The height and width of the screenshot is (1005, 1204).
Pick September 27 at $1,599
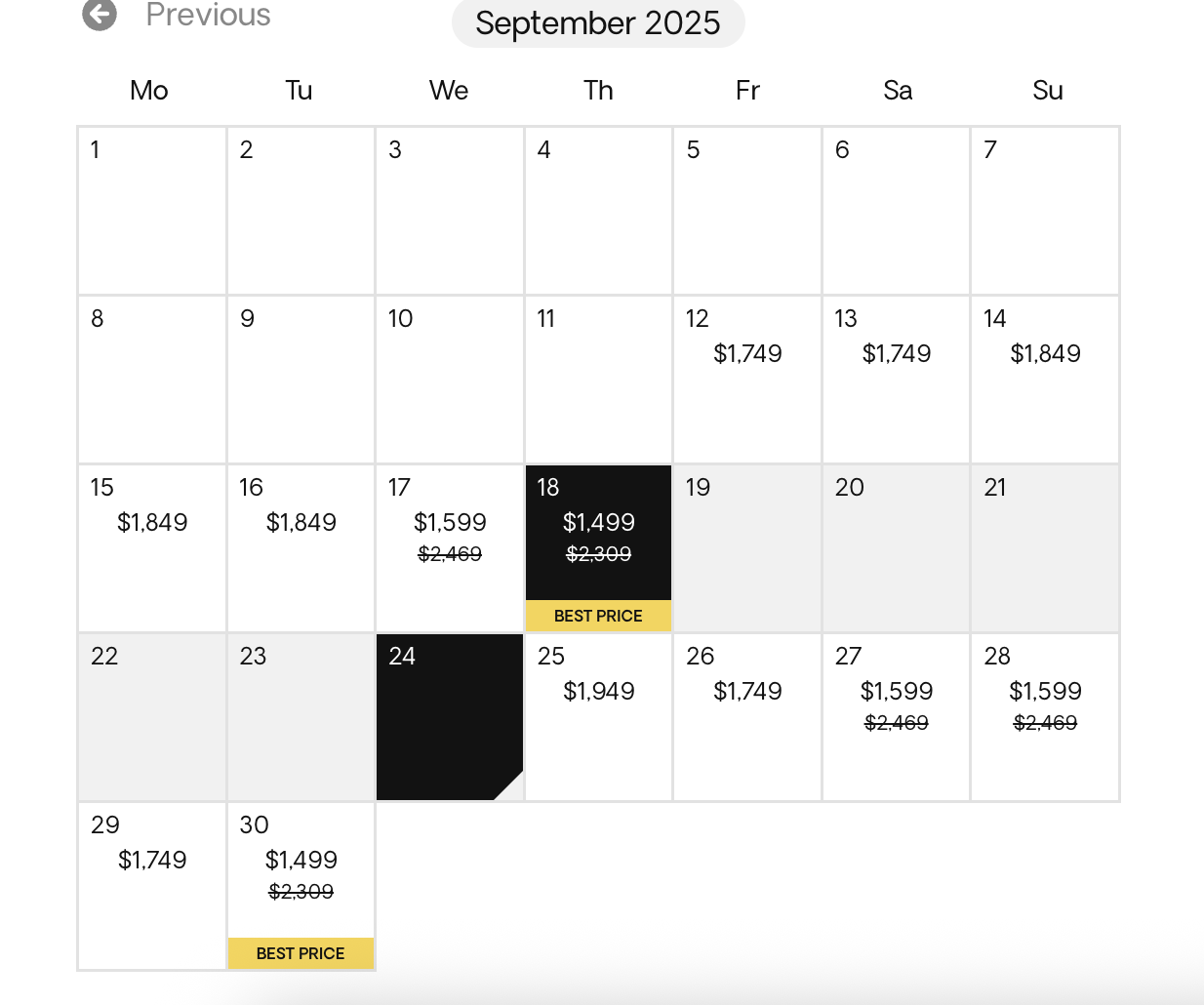[x=896, y=717]
